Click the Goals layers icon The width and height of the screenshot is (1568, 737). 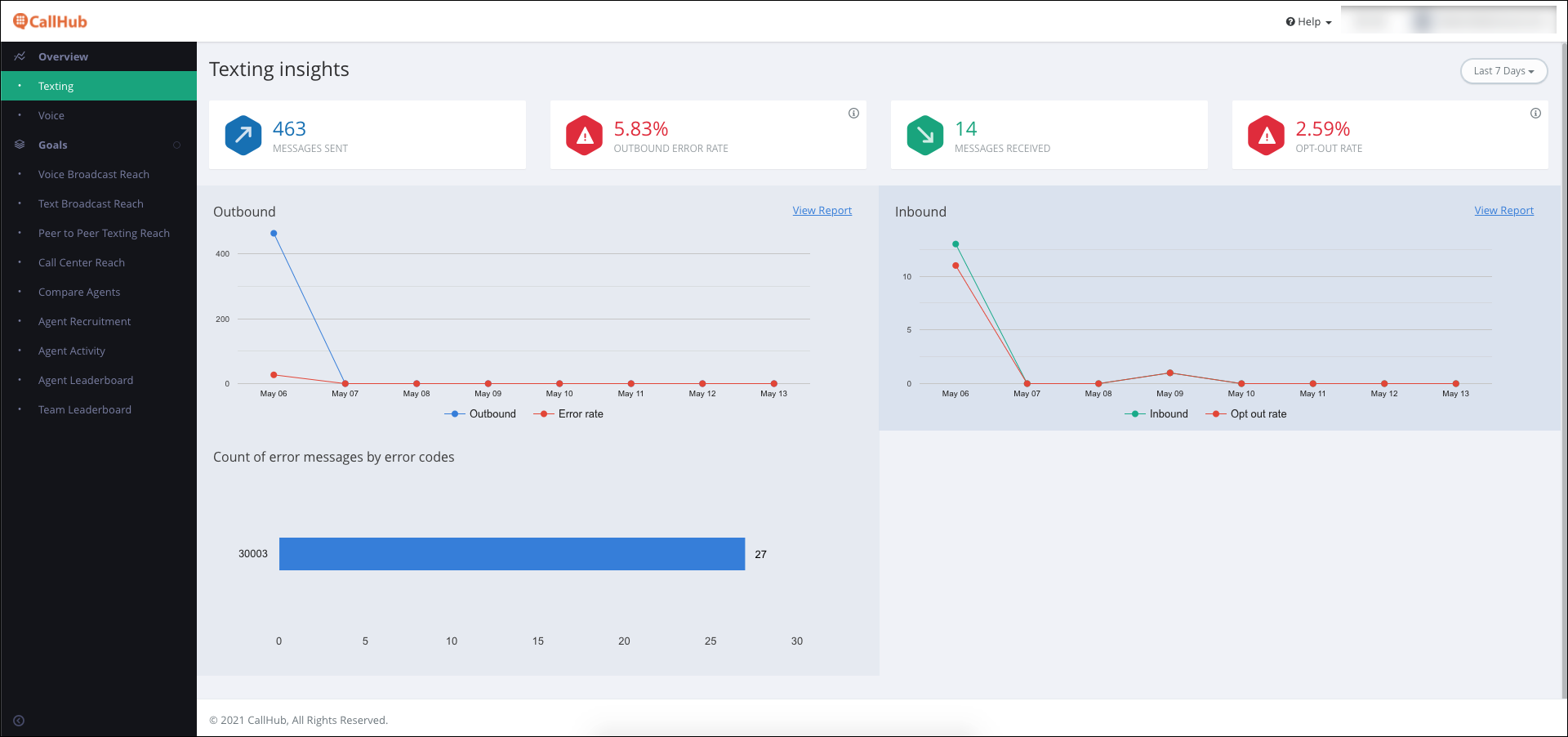(20, 145)
